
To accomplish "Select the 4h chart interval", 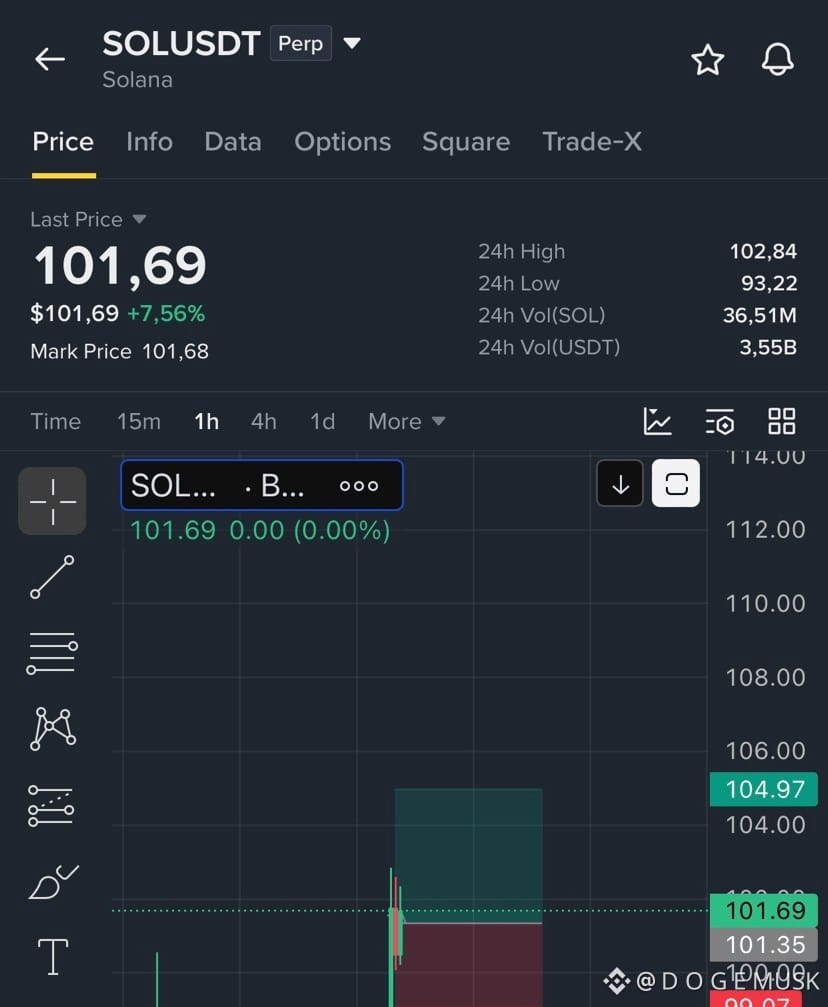I will click(x=263, y=421).
